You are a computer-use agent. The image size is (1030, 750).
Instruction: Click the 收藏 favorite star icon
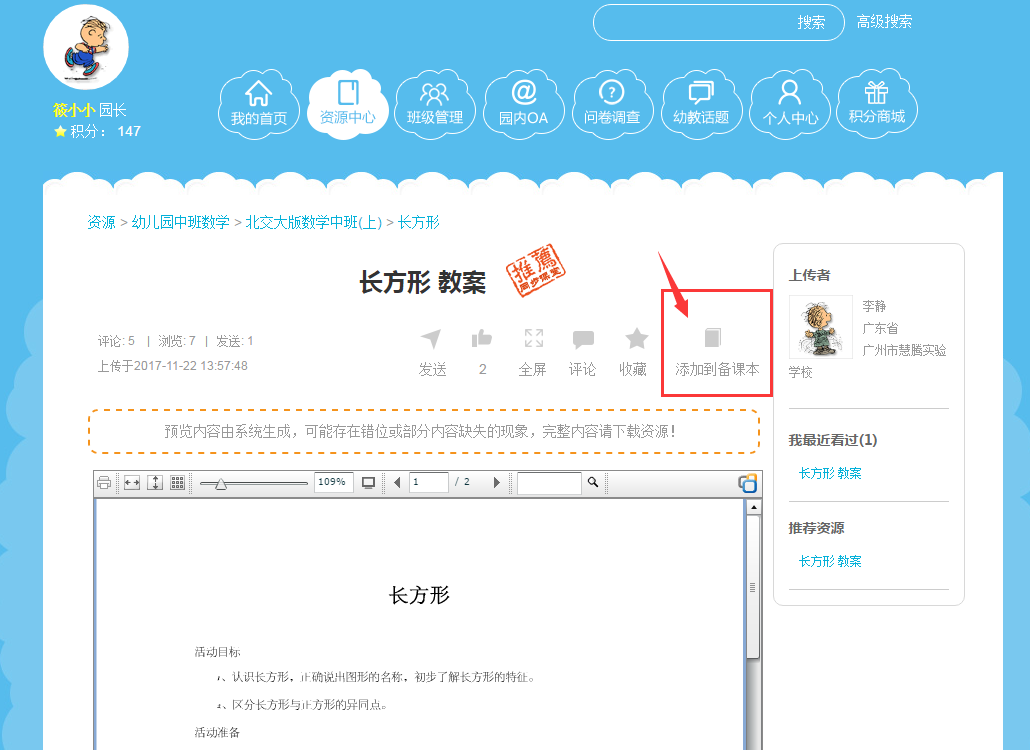[636, 338]
